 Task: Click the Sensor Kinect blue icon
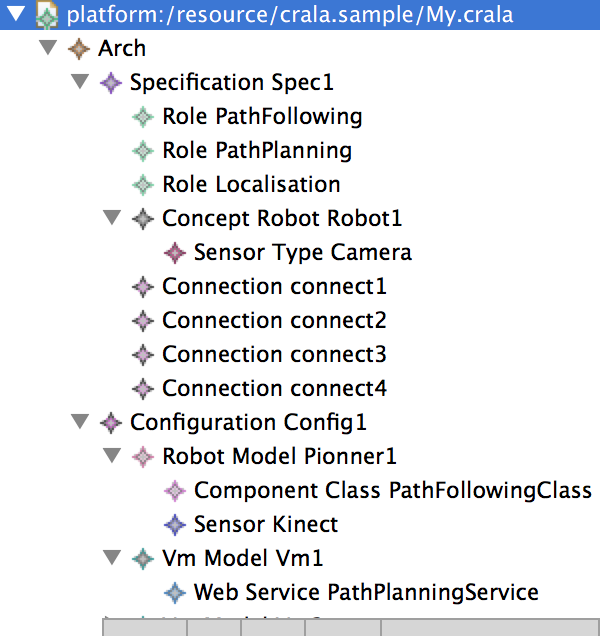pyautogui.click(x=175, y=524)
